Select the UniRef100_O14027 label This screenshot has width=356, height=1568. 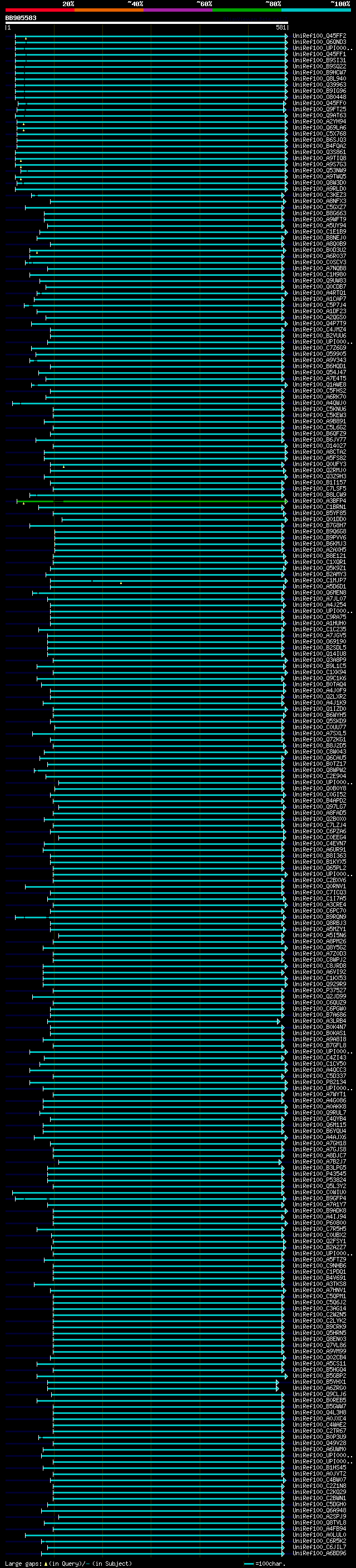click(319, 446)
